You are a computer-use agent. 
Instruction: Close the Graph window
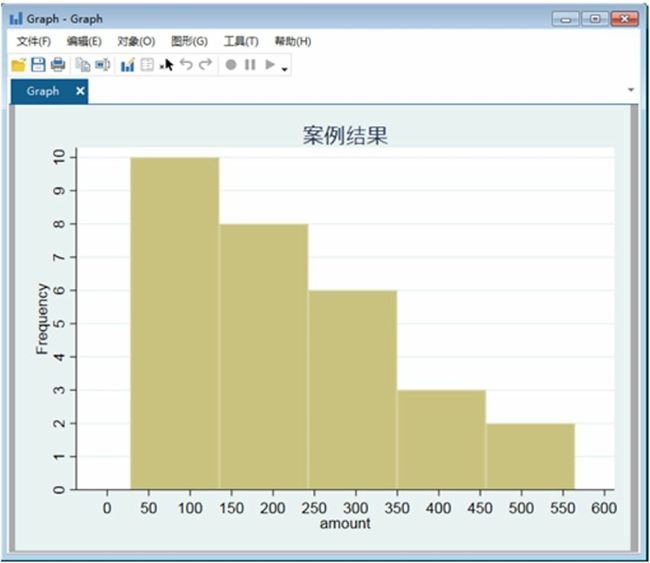point(625,19)
